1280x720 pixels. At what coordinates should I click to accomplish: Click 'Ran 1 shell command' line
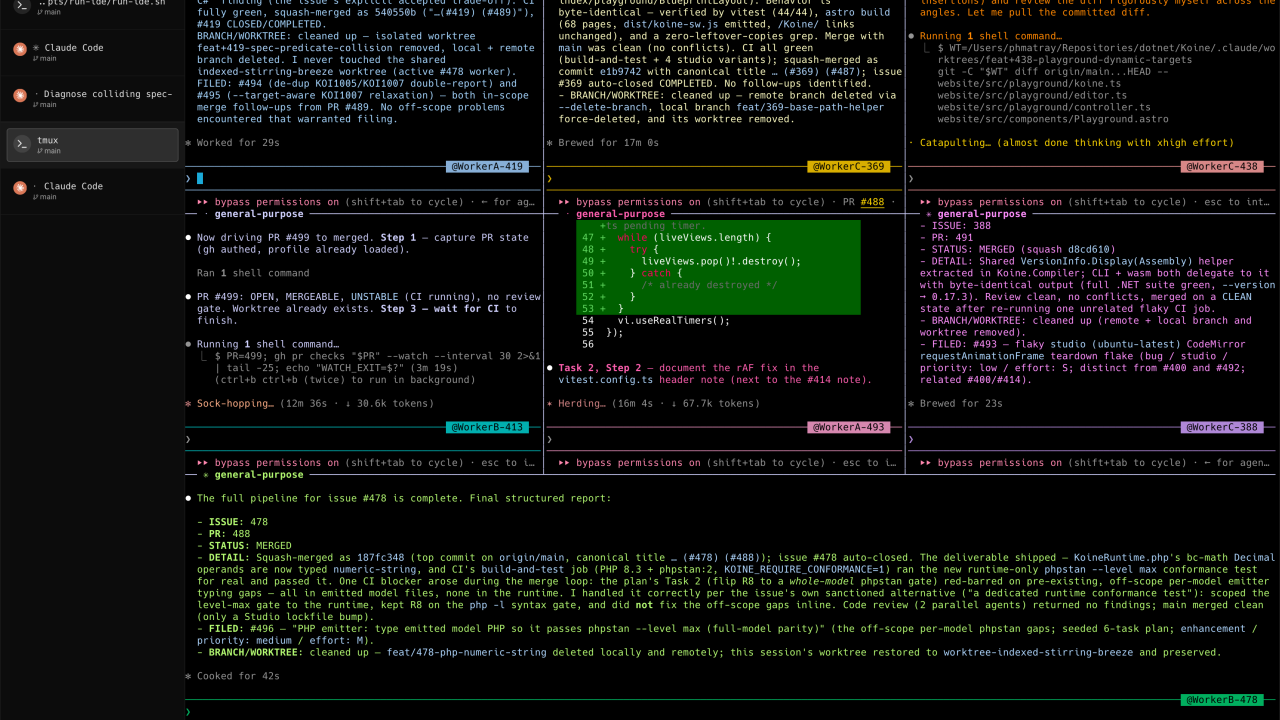pyautogui.click(x=253, y=273)
